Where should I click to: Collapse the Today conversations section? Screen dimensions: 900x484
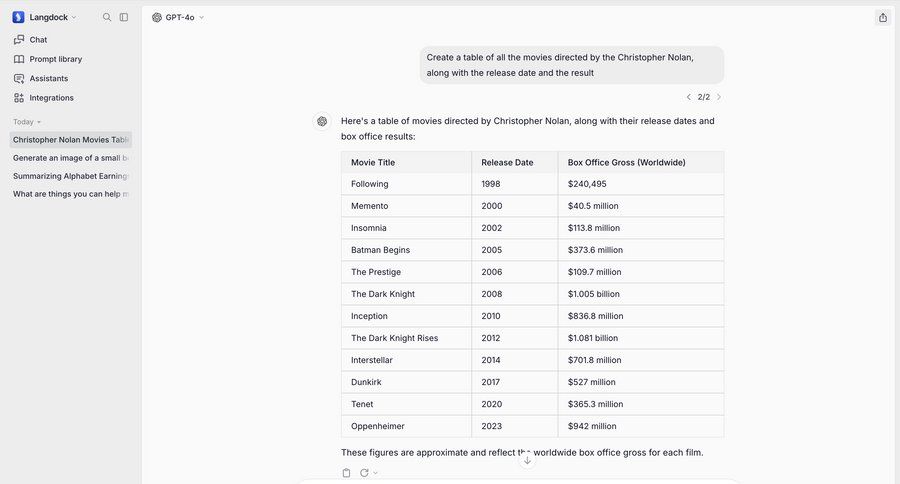[x=27, y=122]
